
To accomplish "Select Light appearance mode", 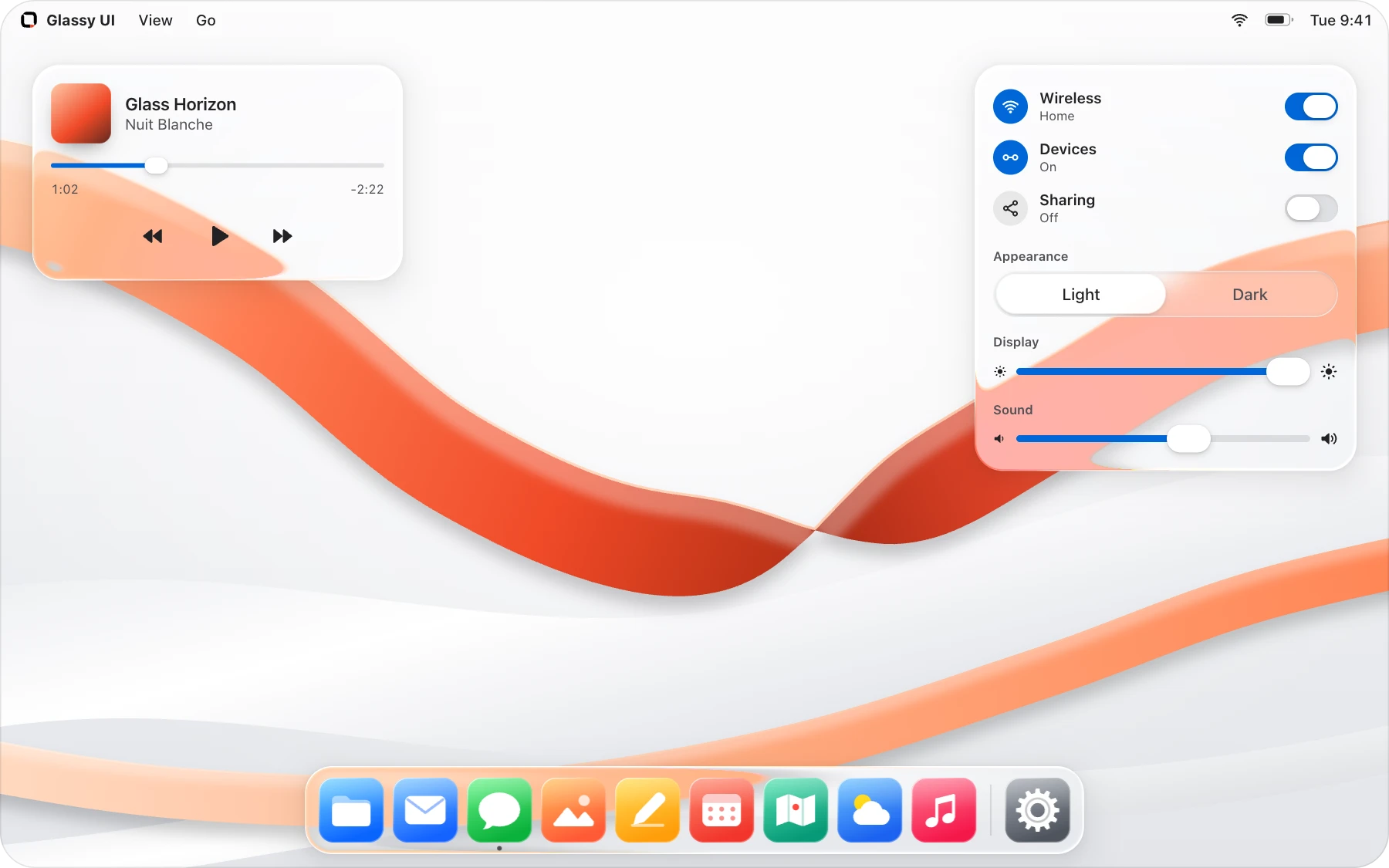I will 1080,295.
